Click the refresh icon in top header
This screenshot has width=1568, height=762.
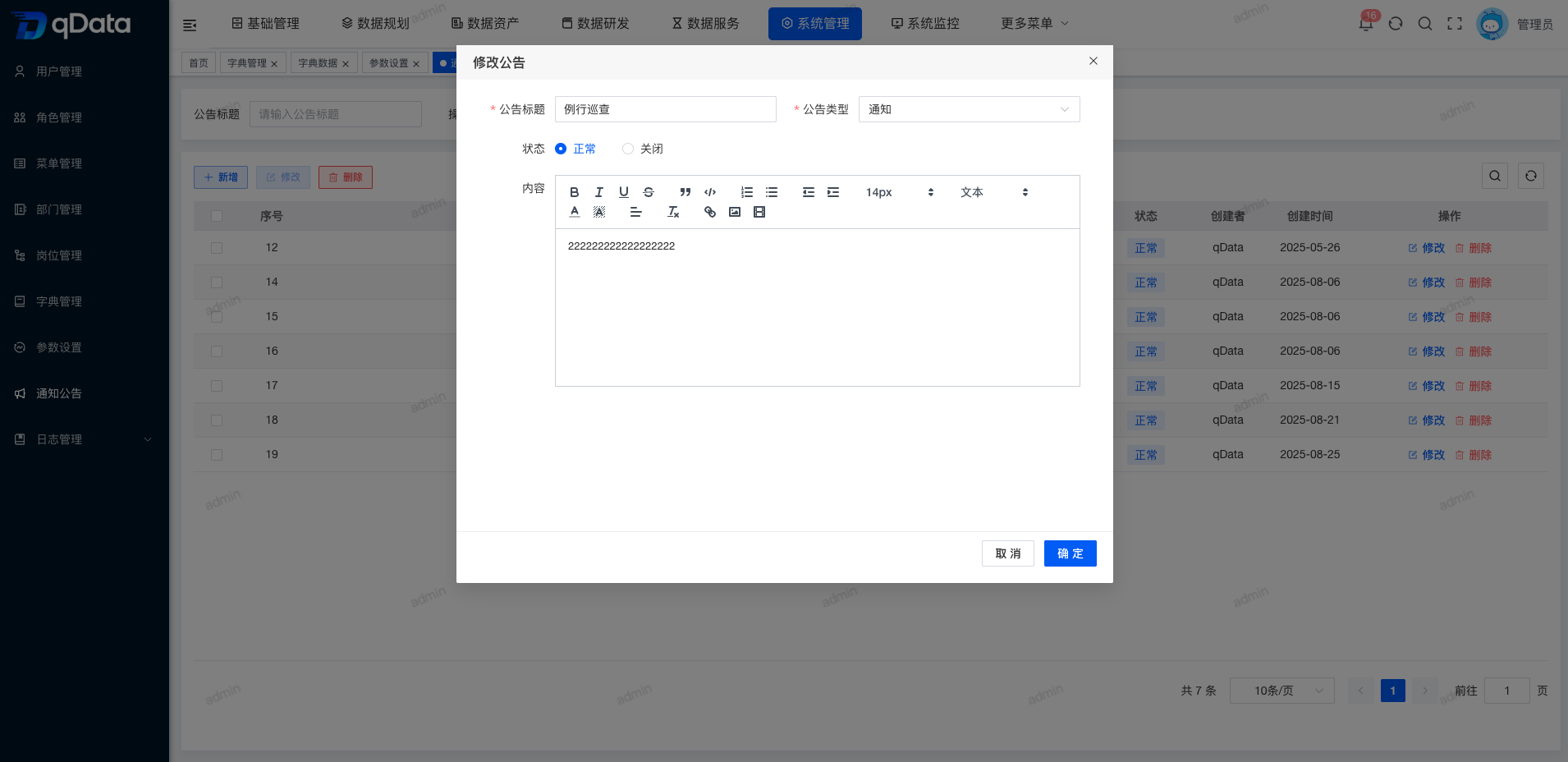(x=1396, y=24)
